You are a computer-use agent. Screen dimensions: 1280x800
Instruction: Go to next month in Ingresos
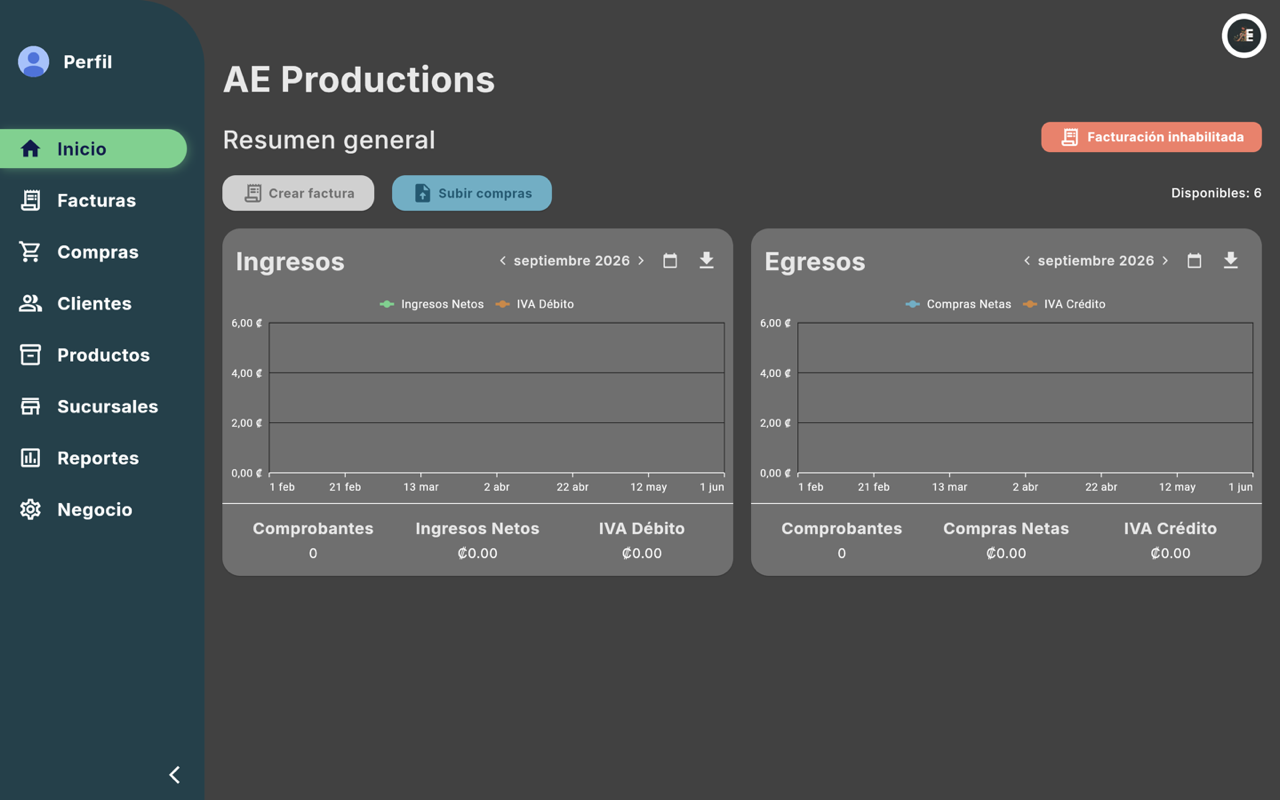coord(641,261)
